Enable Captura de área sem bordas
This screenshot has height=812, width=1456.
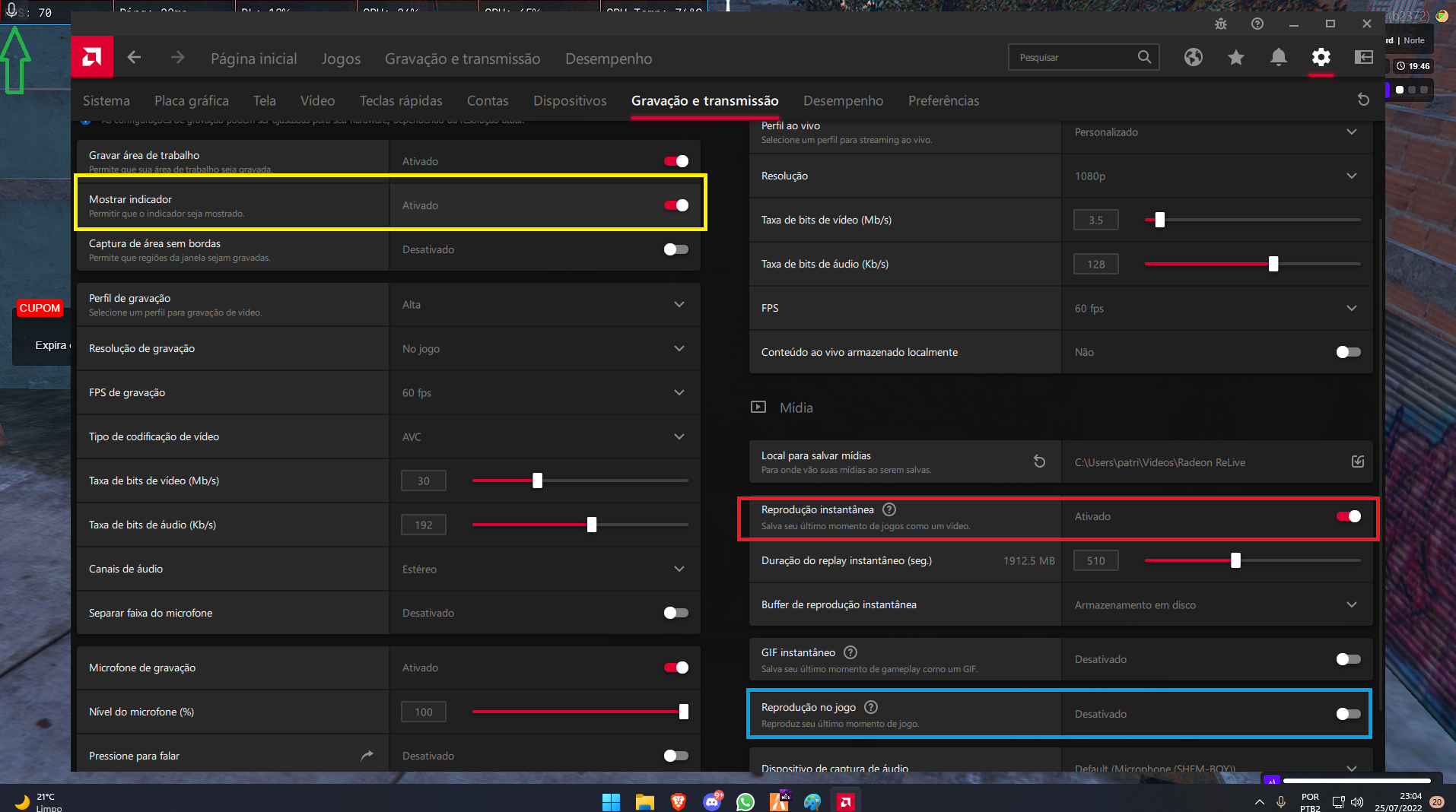(676, 249)
